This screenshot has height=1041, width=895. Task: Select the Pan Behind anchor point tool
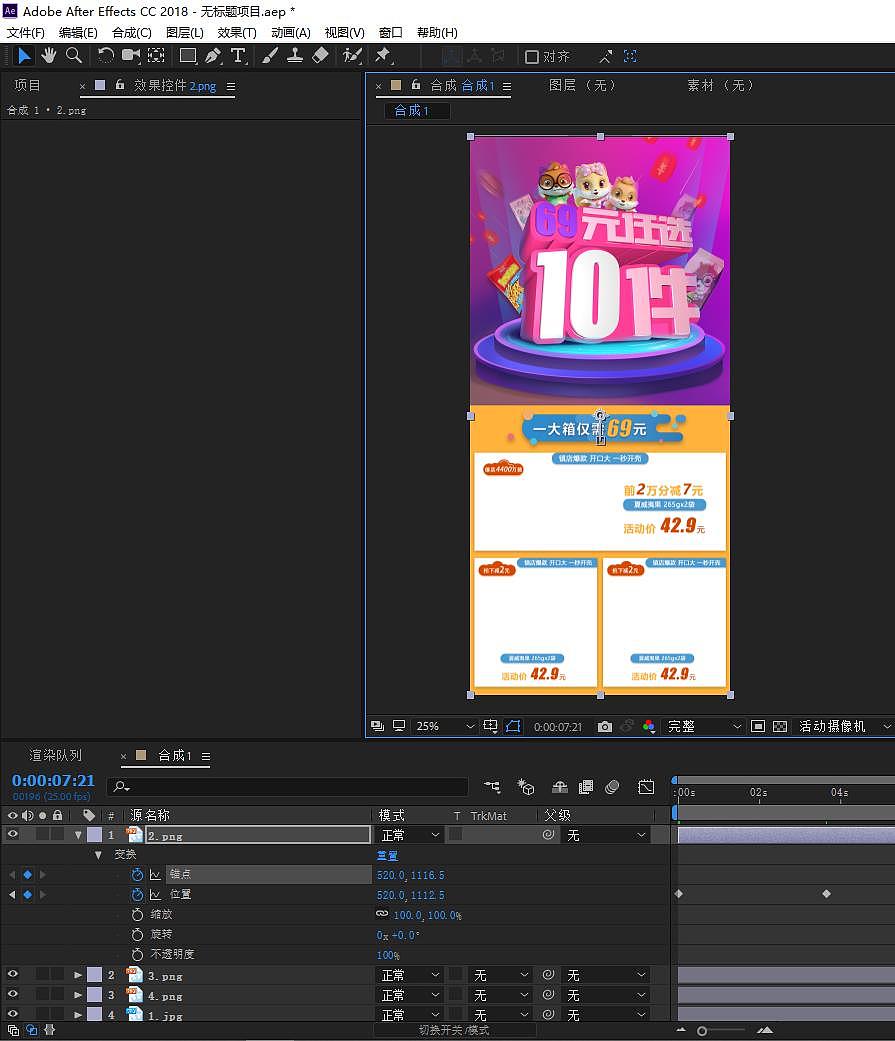[x=156, y=56]
